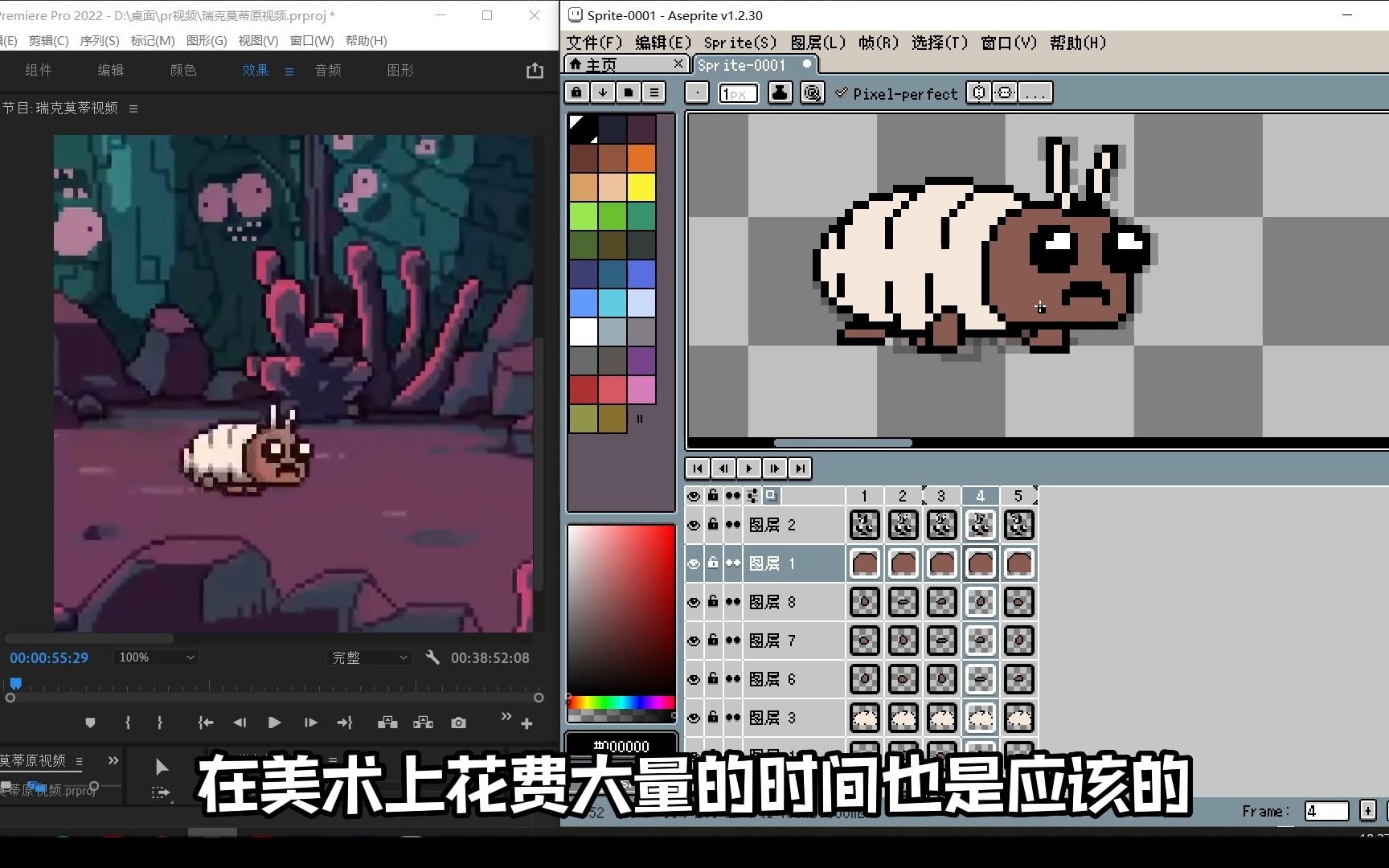Viewport: 1389px width, 868px height.
Task: Step back one frame in Premiere
Action: [x=240, y=723]
